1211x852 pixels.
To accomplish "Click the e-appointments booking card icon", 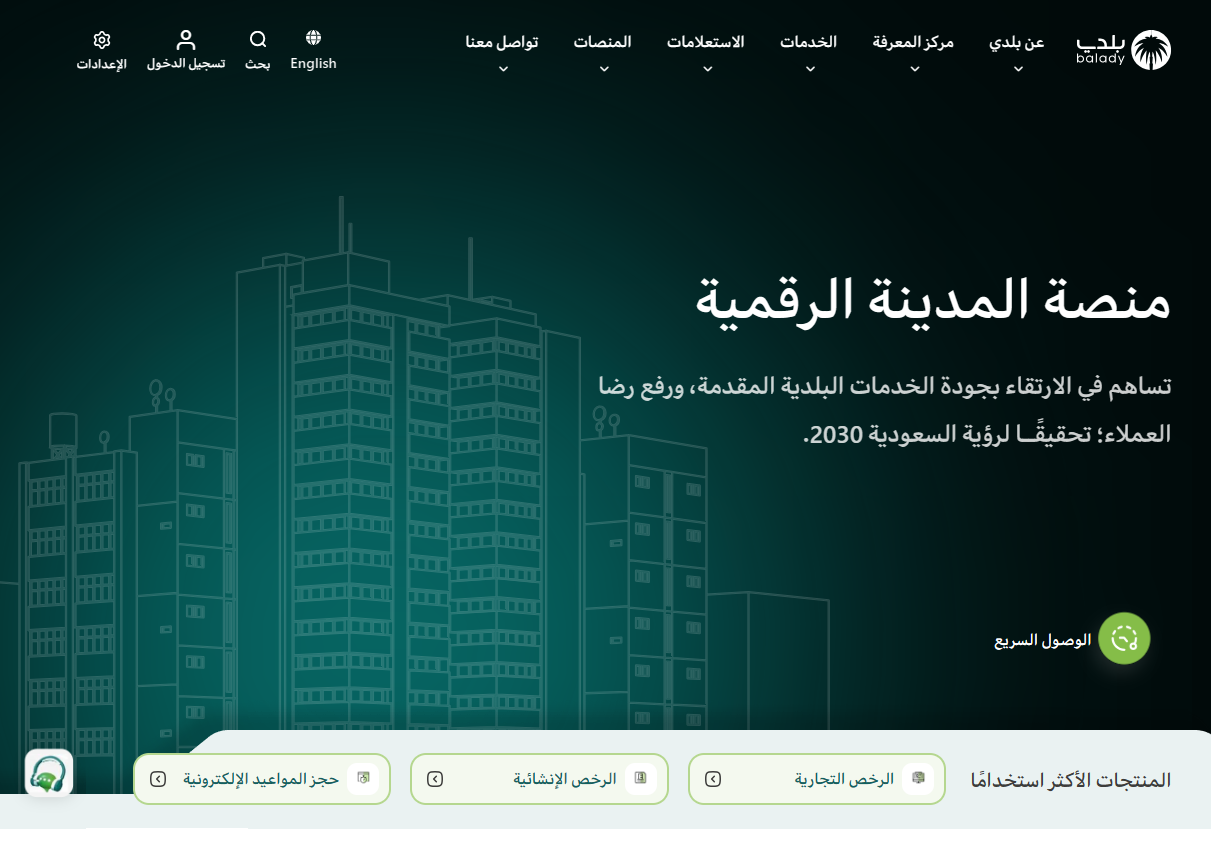I will coord(363,779).
